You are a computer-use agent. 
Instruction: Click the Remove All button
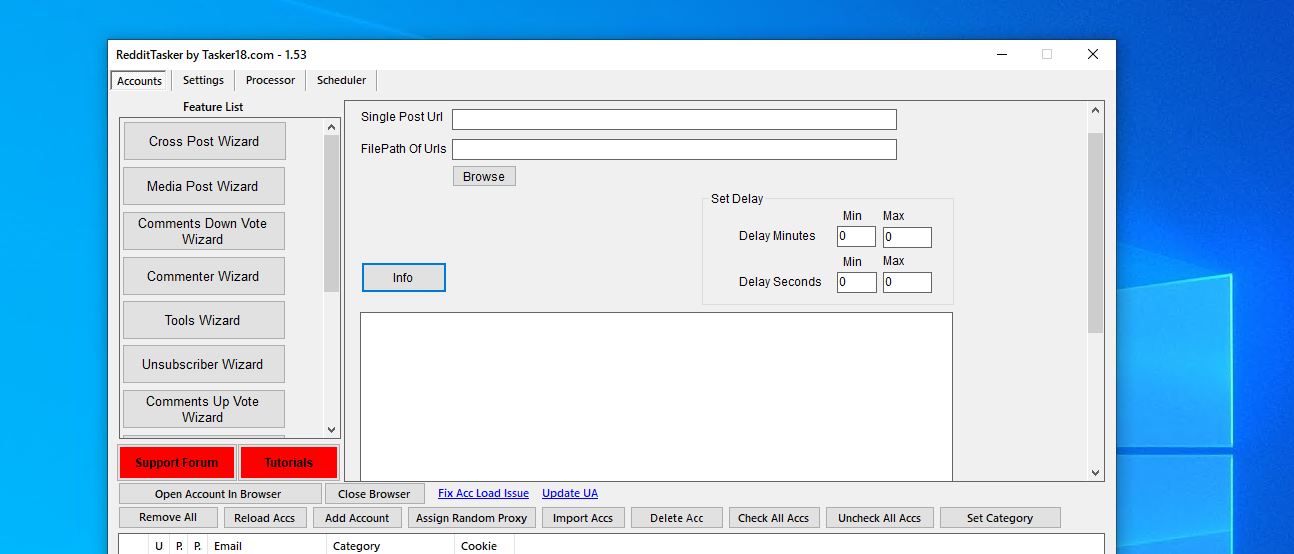point(168,518)
